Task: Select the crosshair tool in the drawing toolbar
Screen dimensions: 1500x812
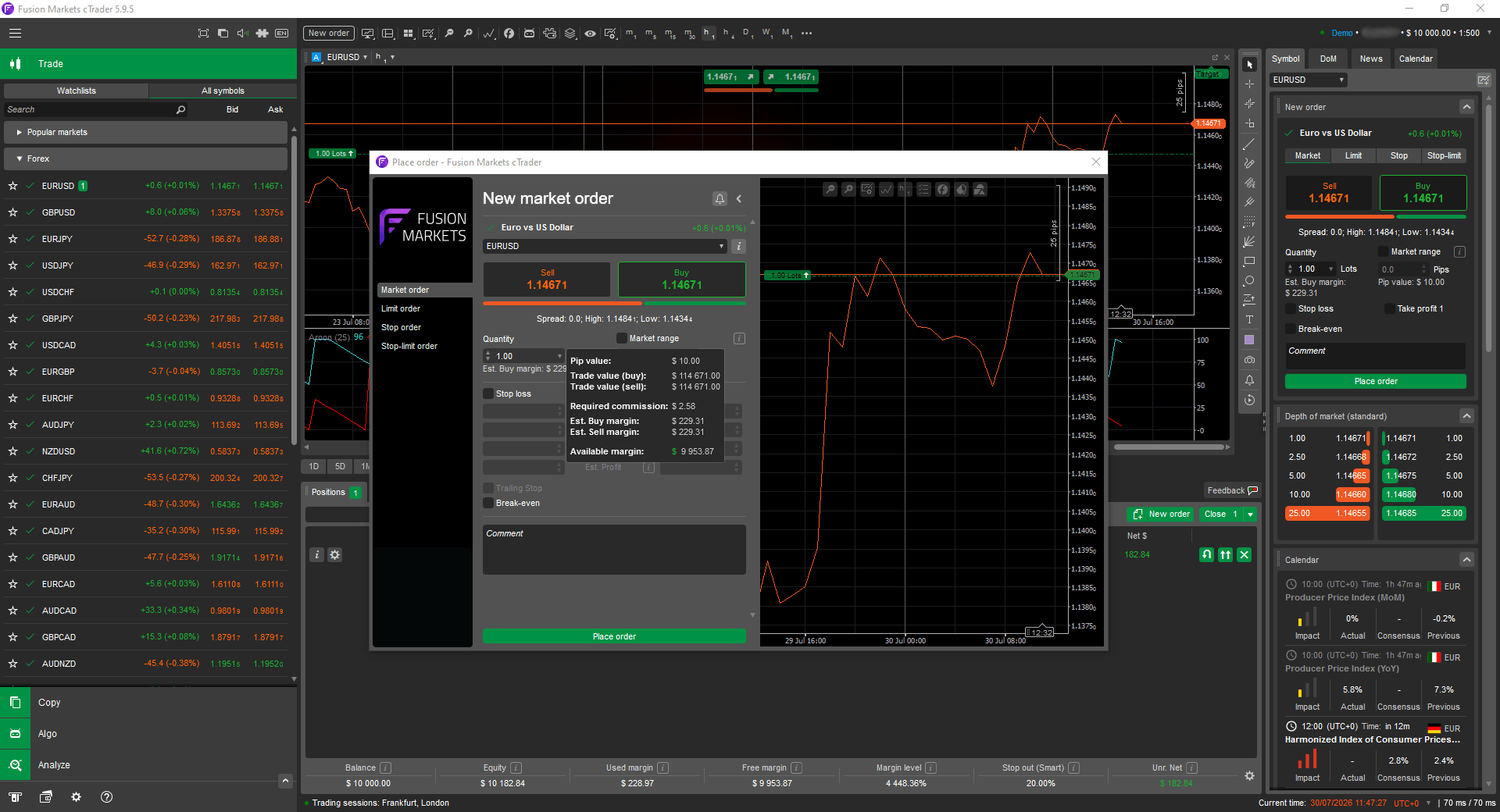Action: pos(1249,84)
